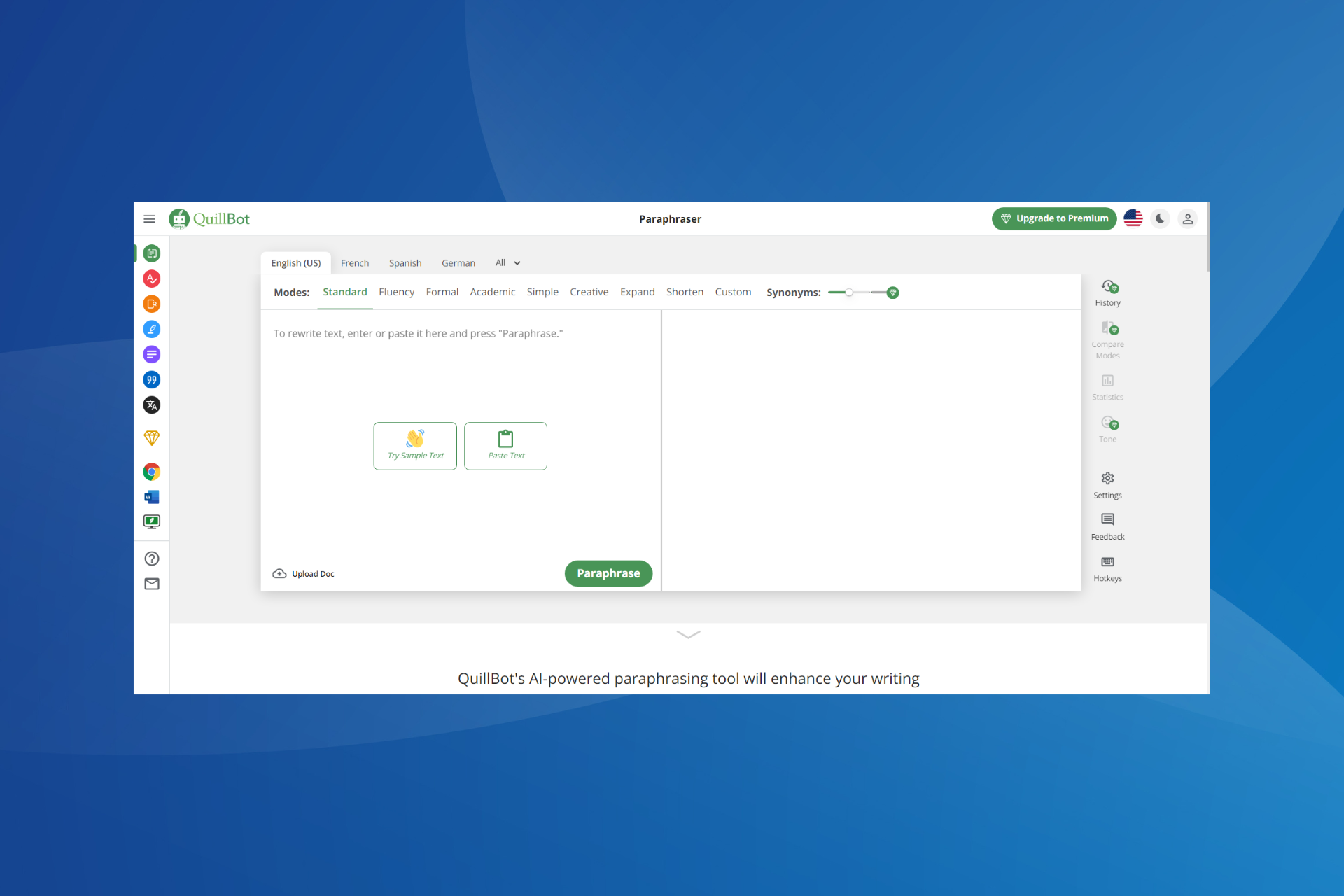
Task: Open the Hotkeys panel
Action: (1108, 569)
